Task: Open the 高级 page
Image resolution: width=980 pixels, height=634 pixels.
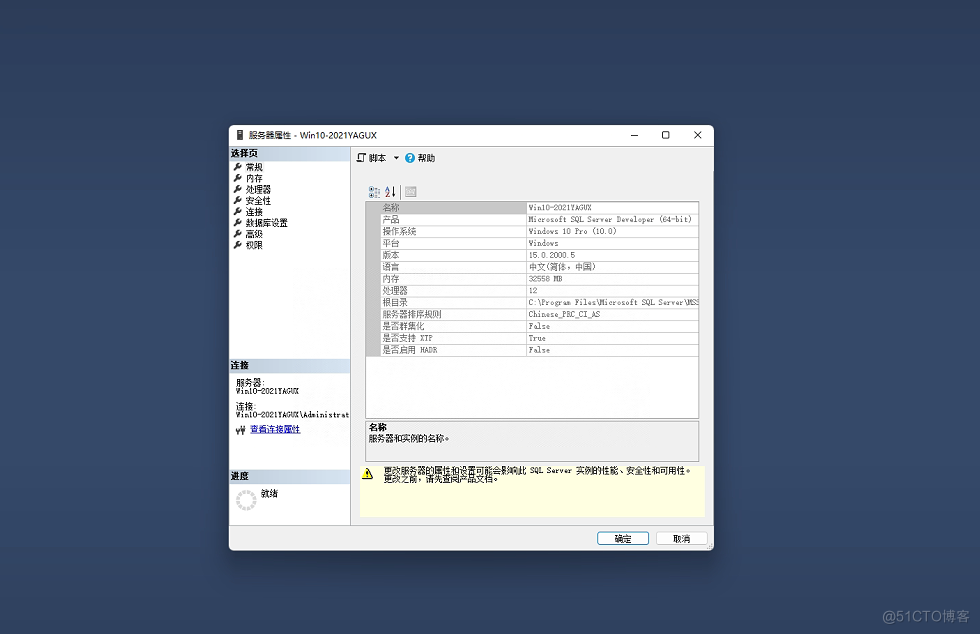Action: (254, 234)
